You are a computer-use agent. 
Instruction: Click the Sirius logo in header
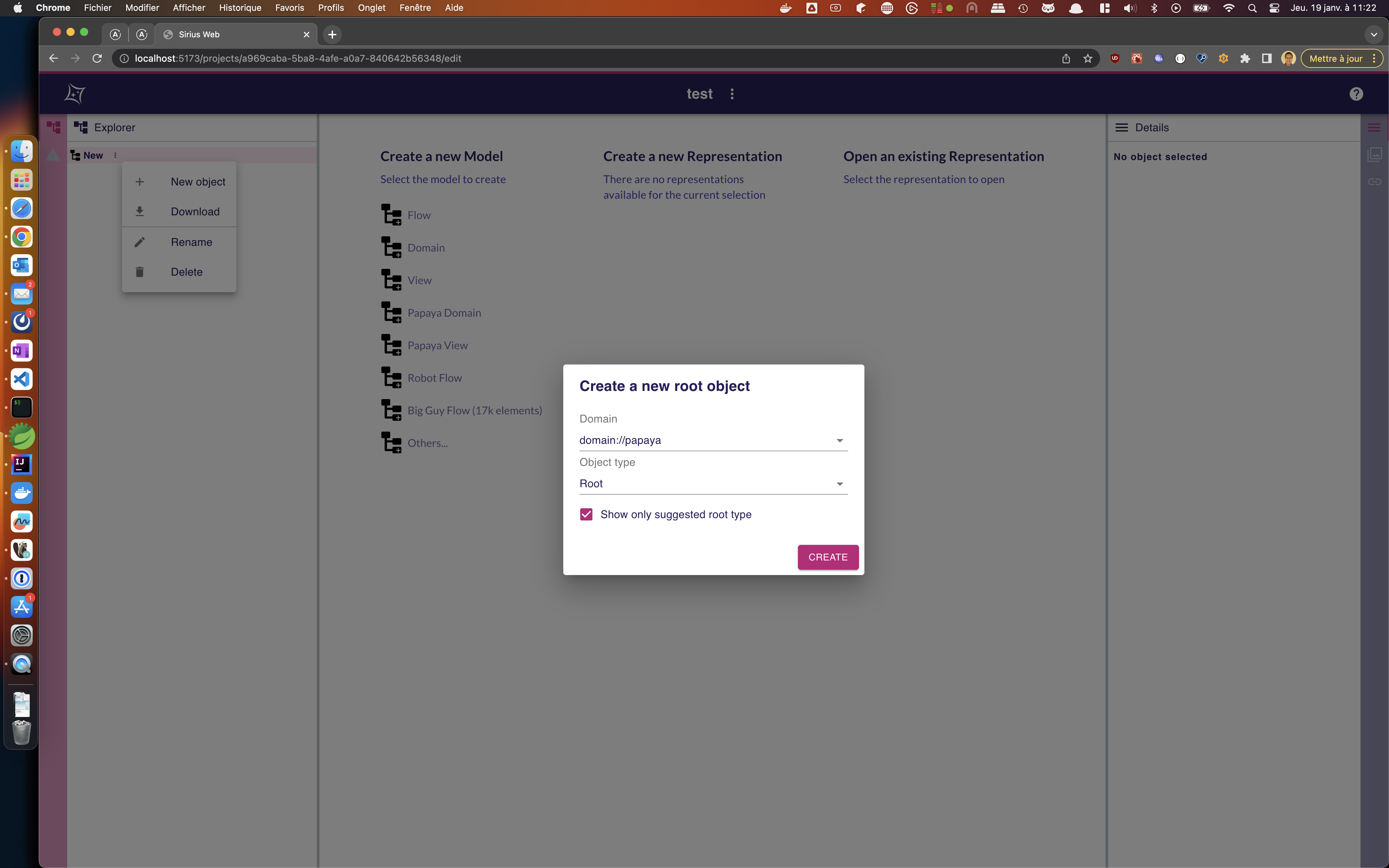click(75, 94)
